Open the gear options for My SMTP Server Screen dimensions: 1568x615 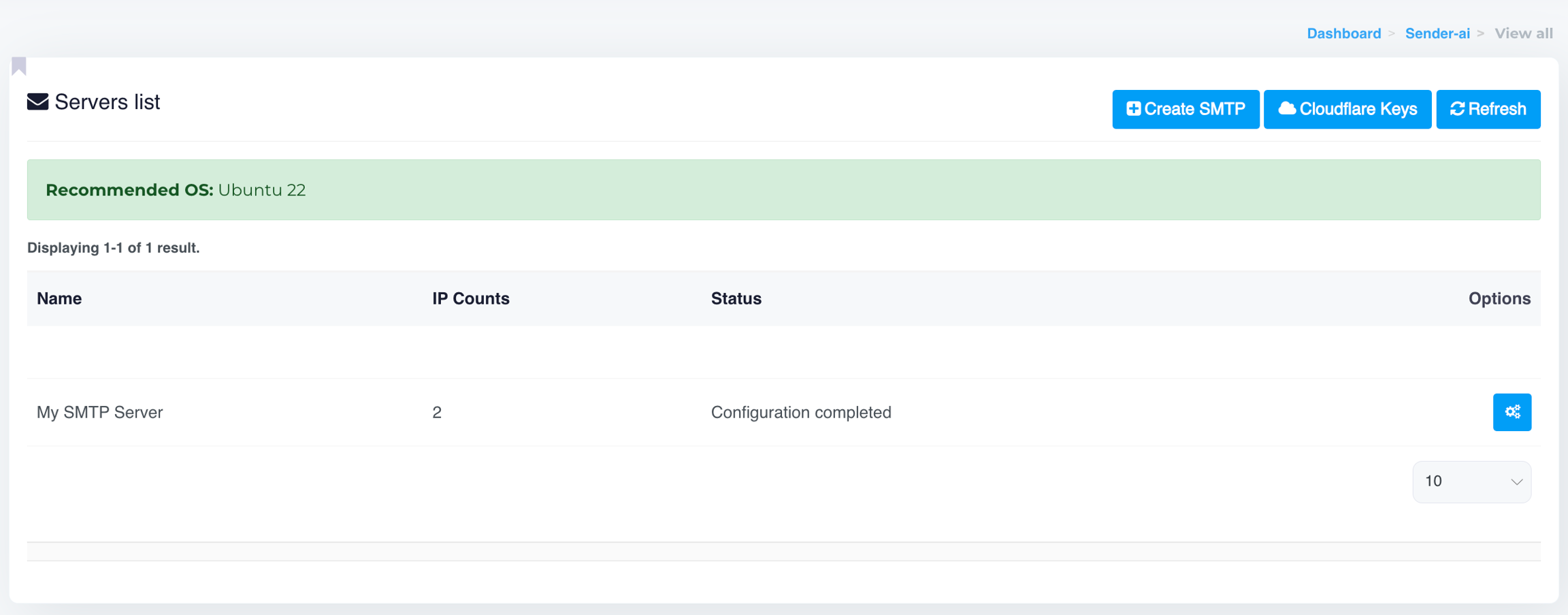1512,412
